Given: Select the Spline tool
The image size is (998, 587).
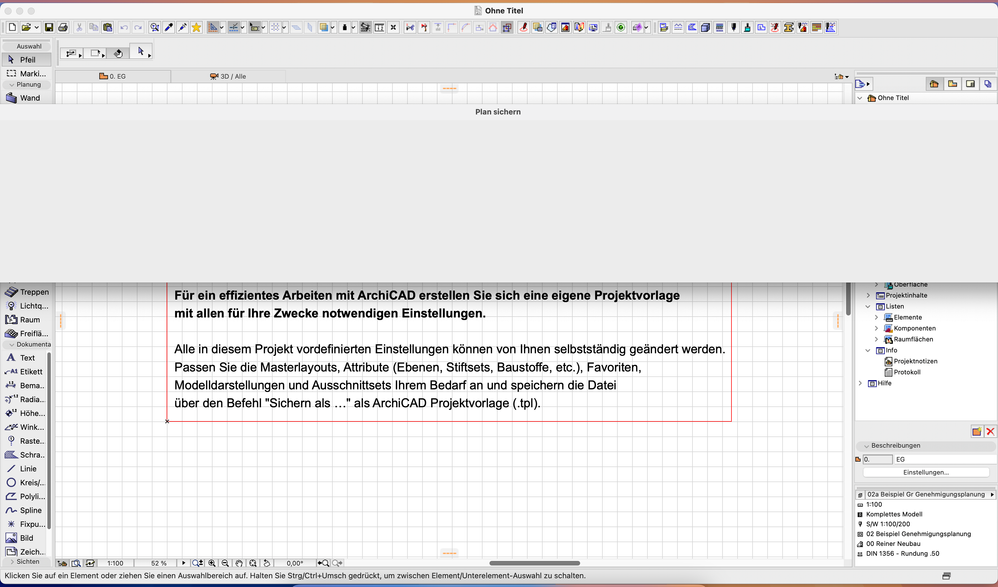Looking at the screenshot, I should tap(24, 510).
